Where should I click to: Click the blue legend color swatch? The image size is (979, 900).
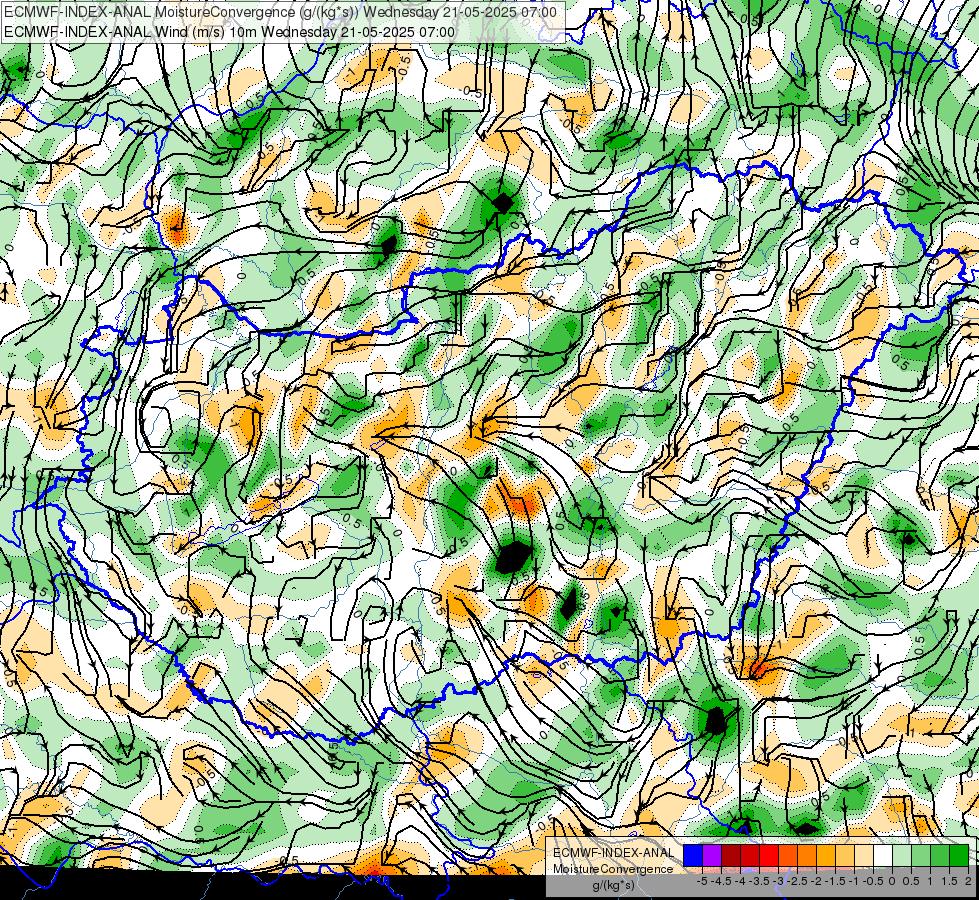click(x=693, y=855)
